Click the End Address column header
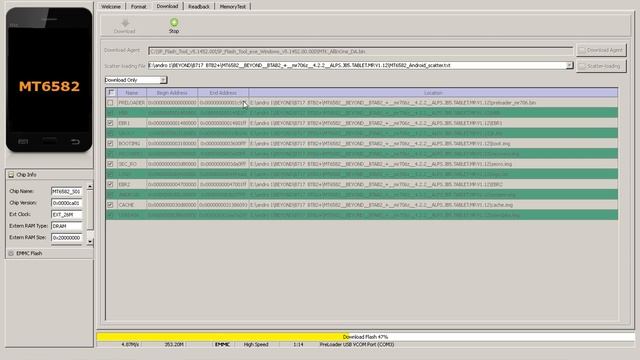The image size is (640, 360). pos(223,93)
